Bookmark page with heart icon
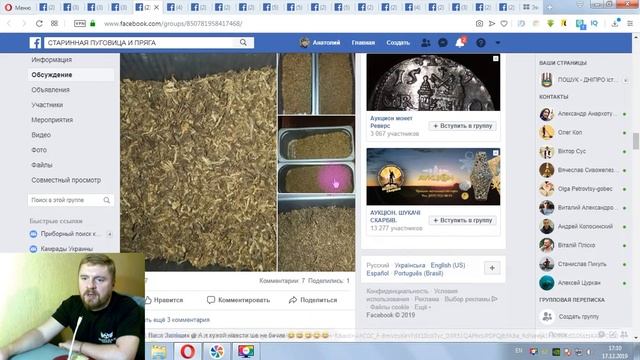Image resolution: width=640 pixels, height=360 pixels. click(504, 24)
